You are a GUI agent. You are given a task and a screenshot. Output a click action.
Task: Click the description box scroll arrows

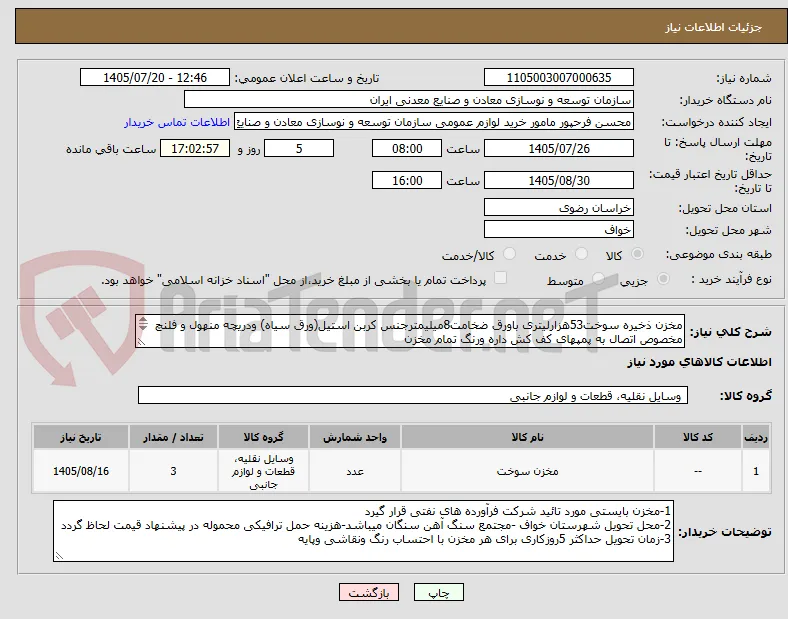(x=143, y=324)
